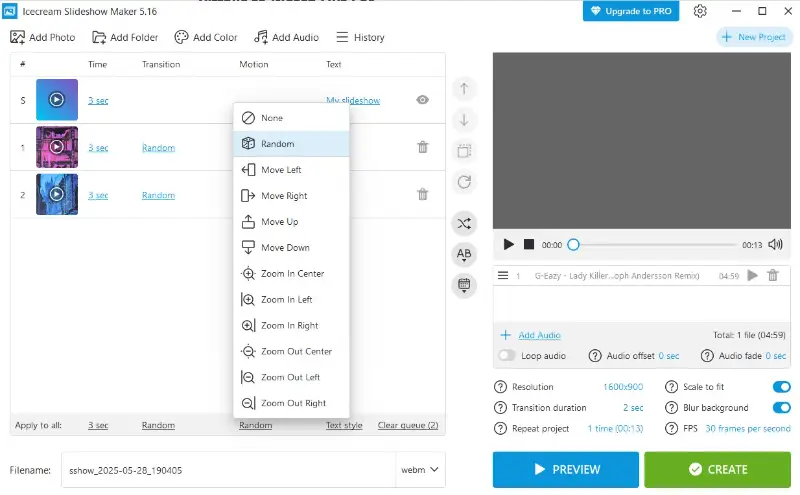This screenshot has width=800, height=495.
Task: Open the Resolution help icon
Action: click(501, 387)
